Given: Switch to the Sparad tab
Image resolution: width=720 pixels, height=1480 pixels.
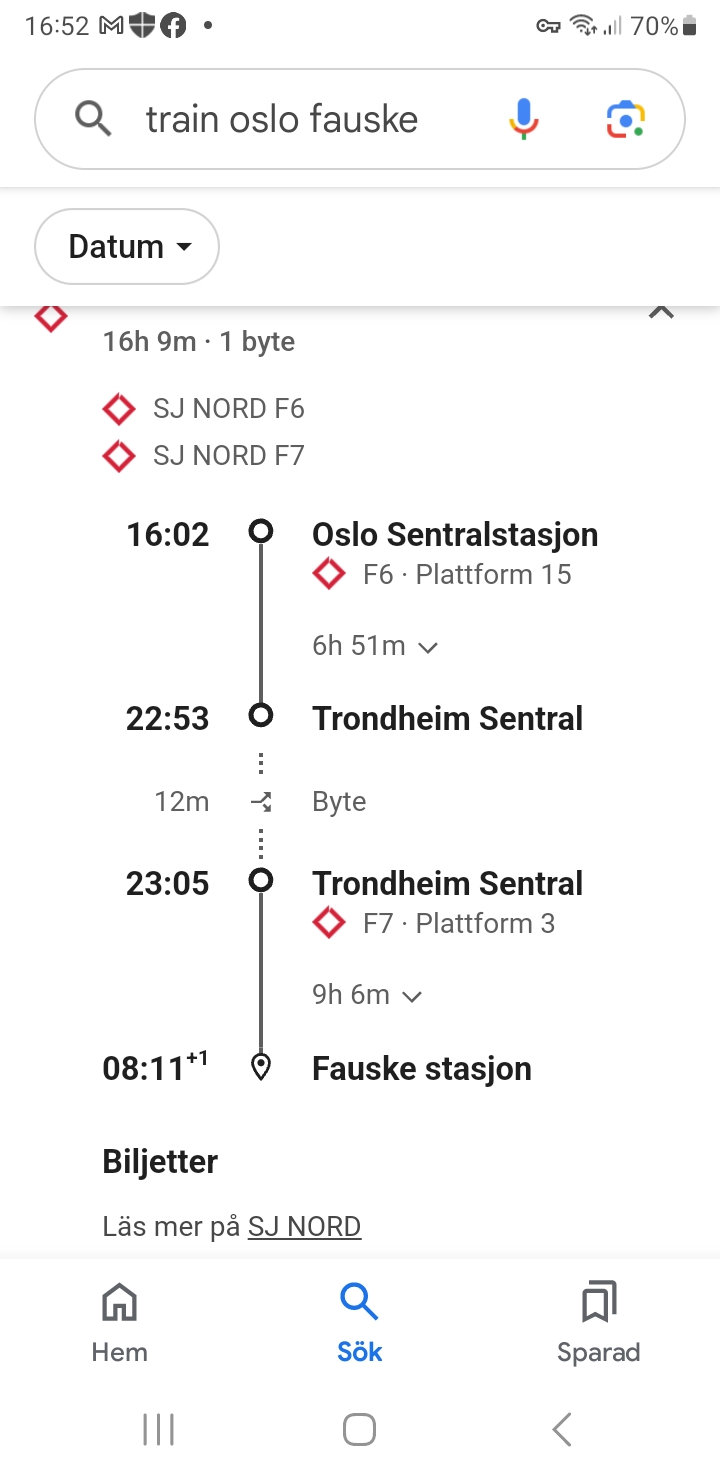Looking at the screenshot, I should [x=598, y=1323].
